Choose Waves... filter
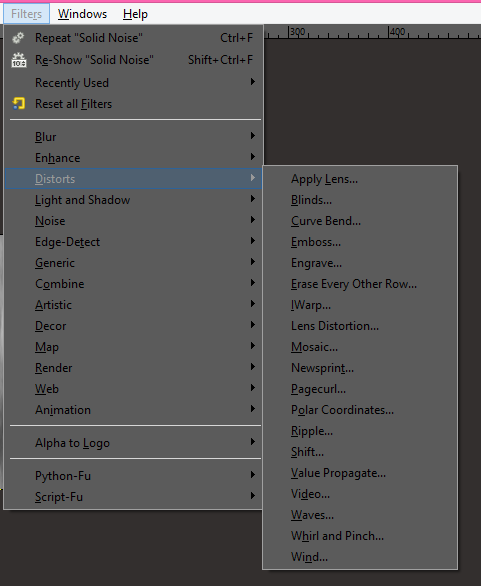Viewport: 481px width, 586px height. point(360,515)
